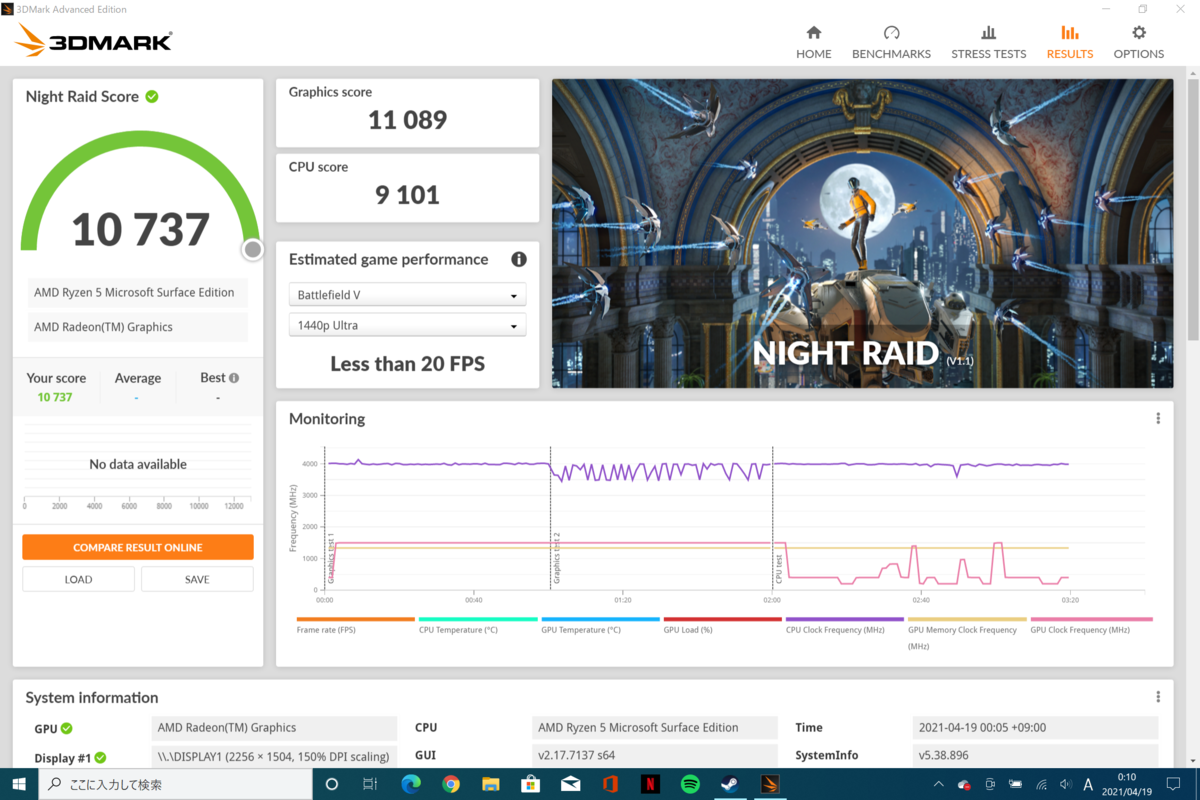Click the AMD Ryzen 5 Microsoft Surface Edition score label

136,293
